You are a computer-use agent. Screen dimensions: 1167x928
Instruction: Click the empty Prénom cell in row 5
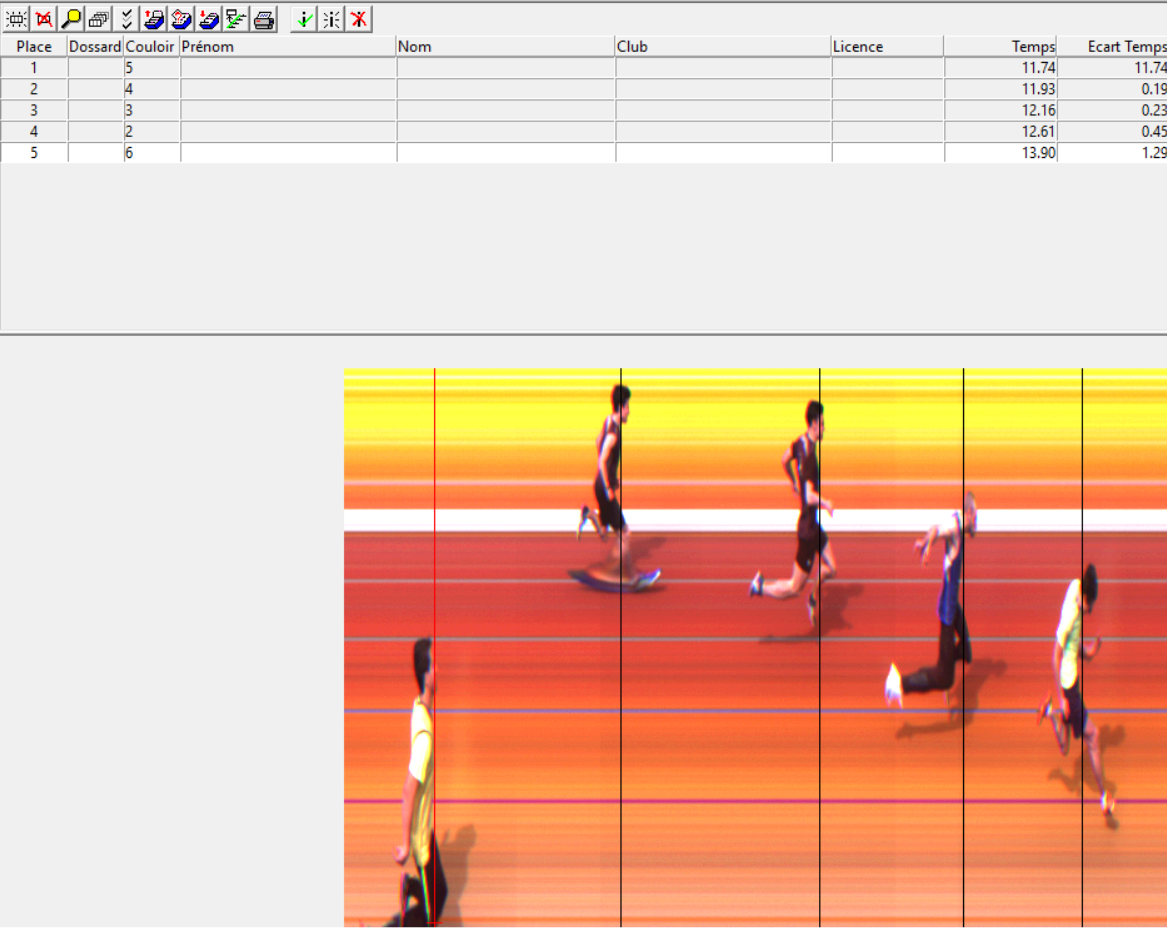click(x=288, y=153)
